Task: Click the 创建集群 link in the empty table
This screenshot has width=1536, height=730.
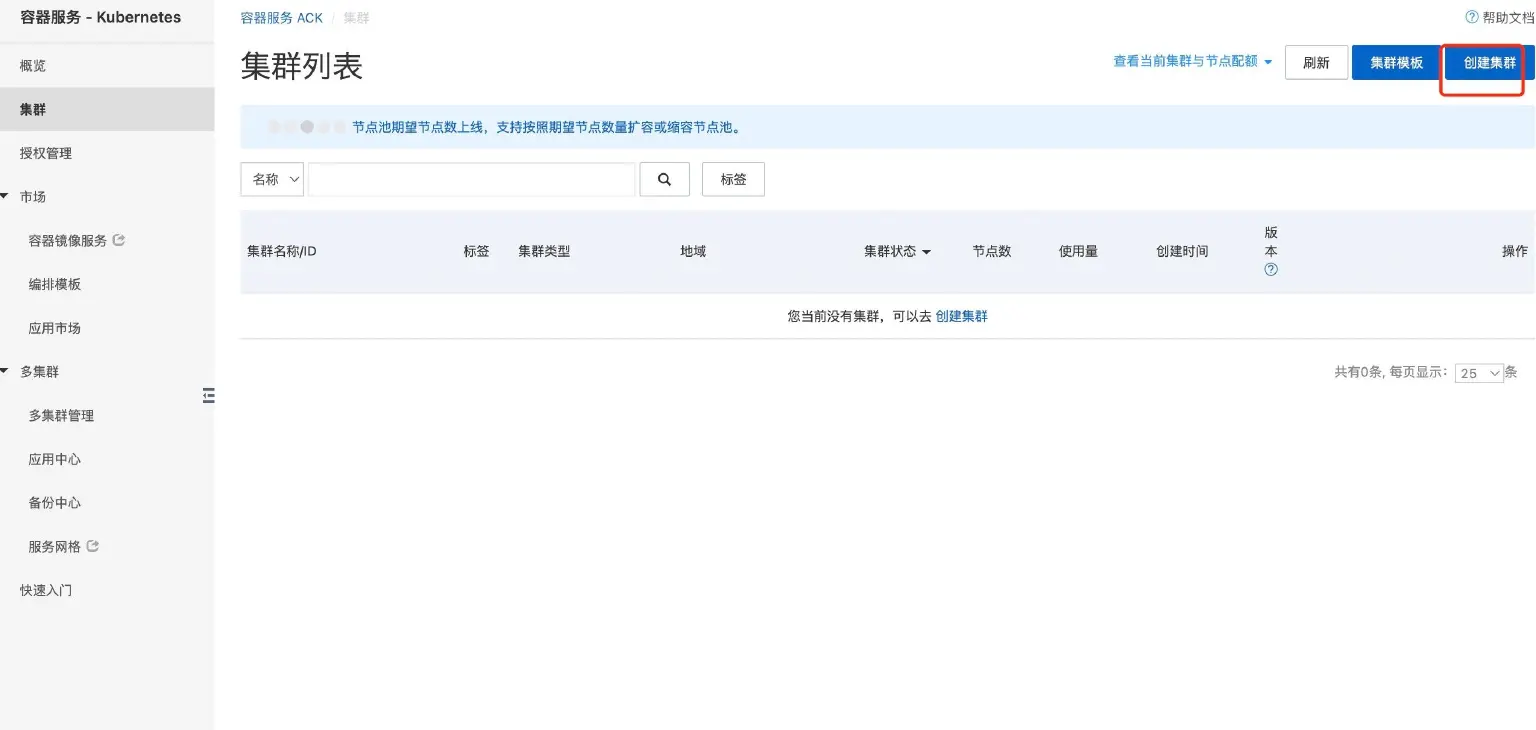Action: pos(961,315)
